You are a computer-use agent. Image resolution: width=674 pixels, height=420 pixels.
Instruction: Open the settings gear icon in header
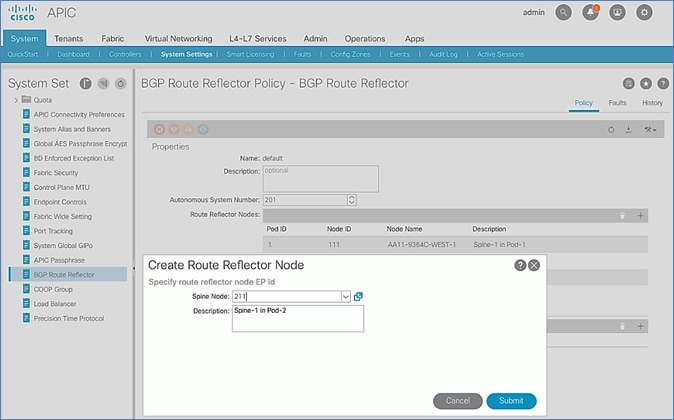click(x=644, y=12)
